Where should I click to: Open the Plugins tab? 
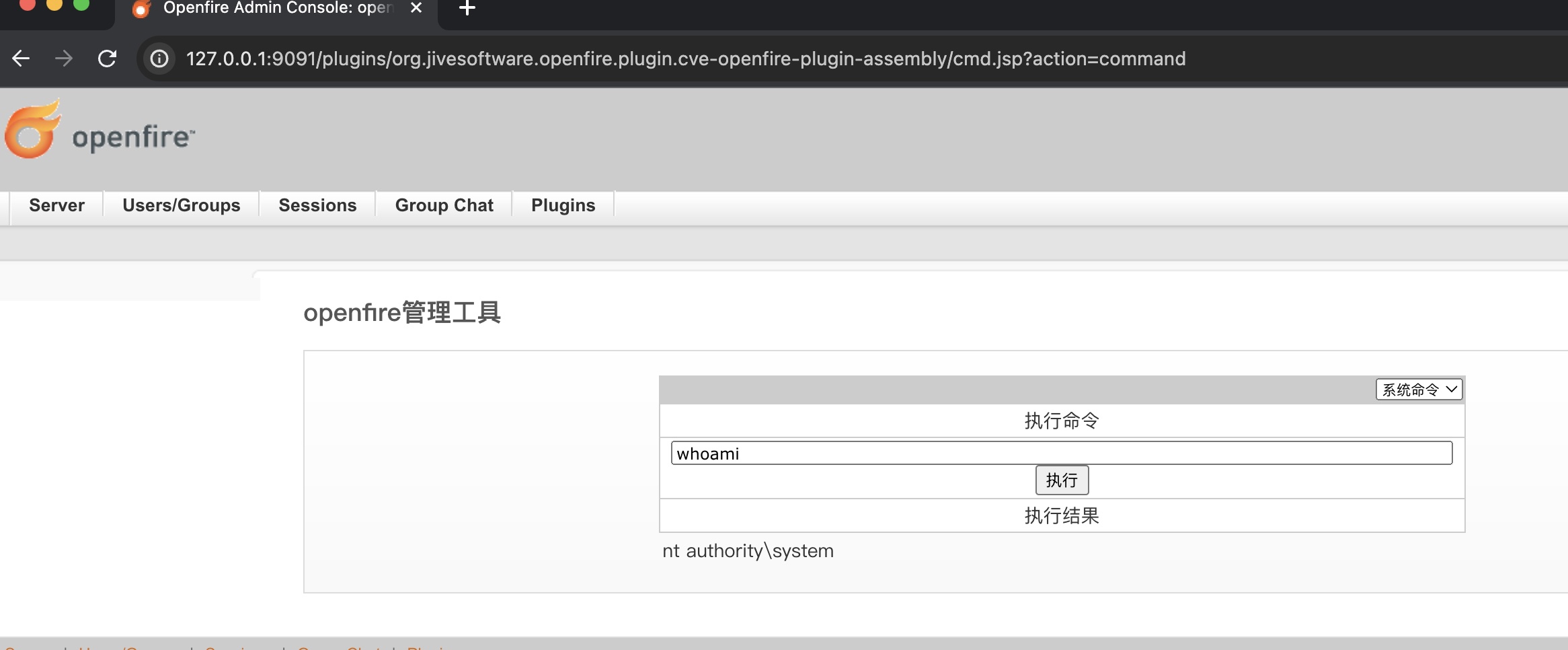tap(563, 205)
